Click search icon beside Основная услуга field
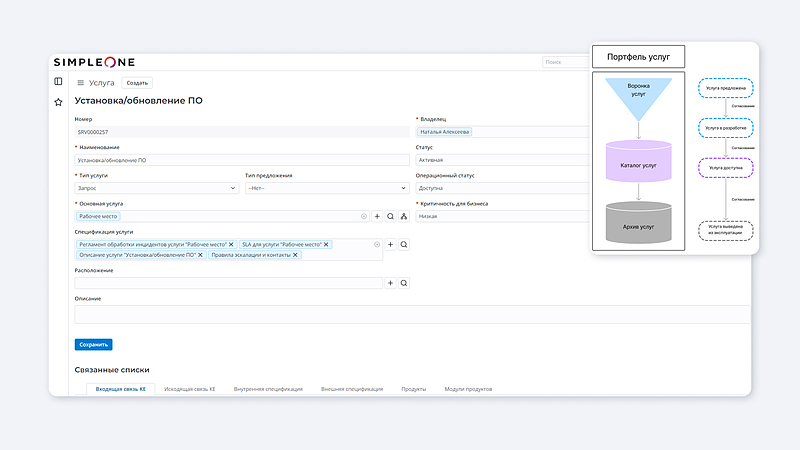Viewport: 800px width, 450px height. [390, 216]
